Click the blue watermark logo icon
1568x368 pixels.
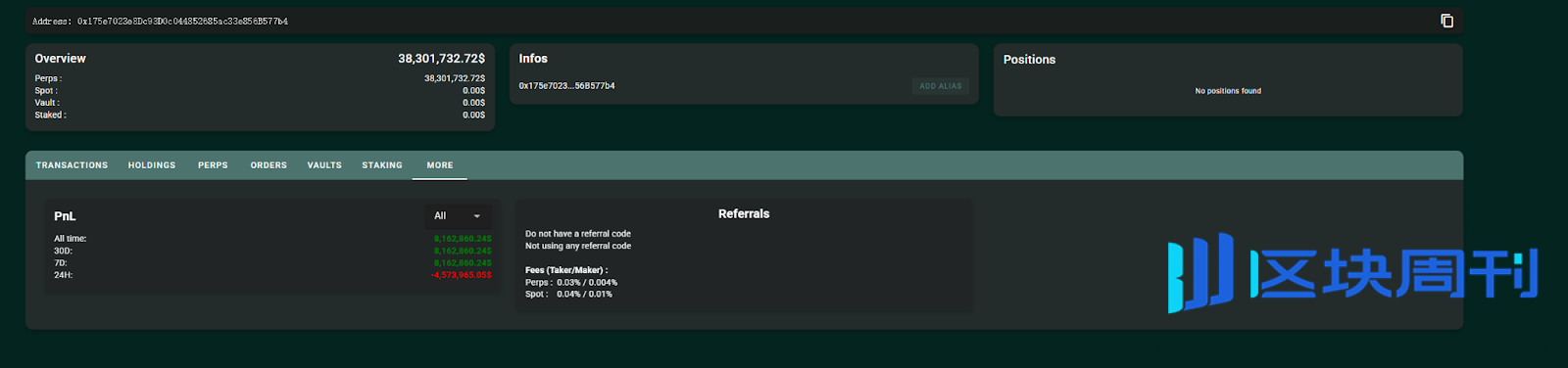click(x=1200, y=272)
